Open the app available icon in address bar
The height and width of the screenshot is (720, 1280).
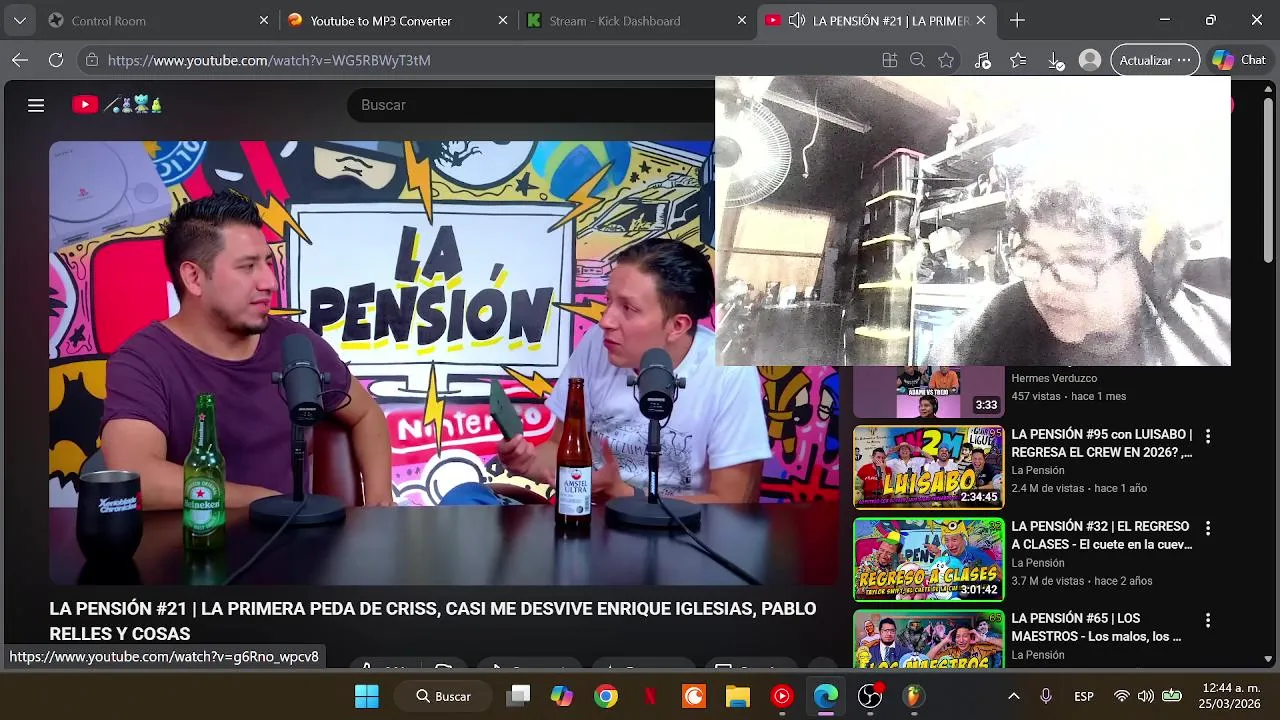coord(890,60)
